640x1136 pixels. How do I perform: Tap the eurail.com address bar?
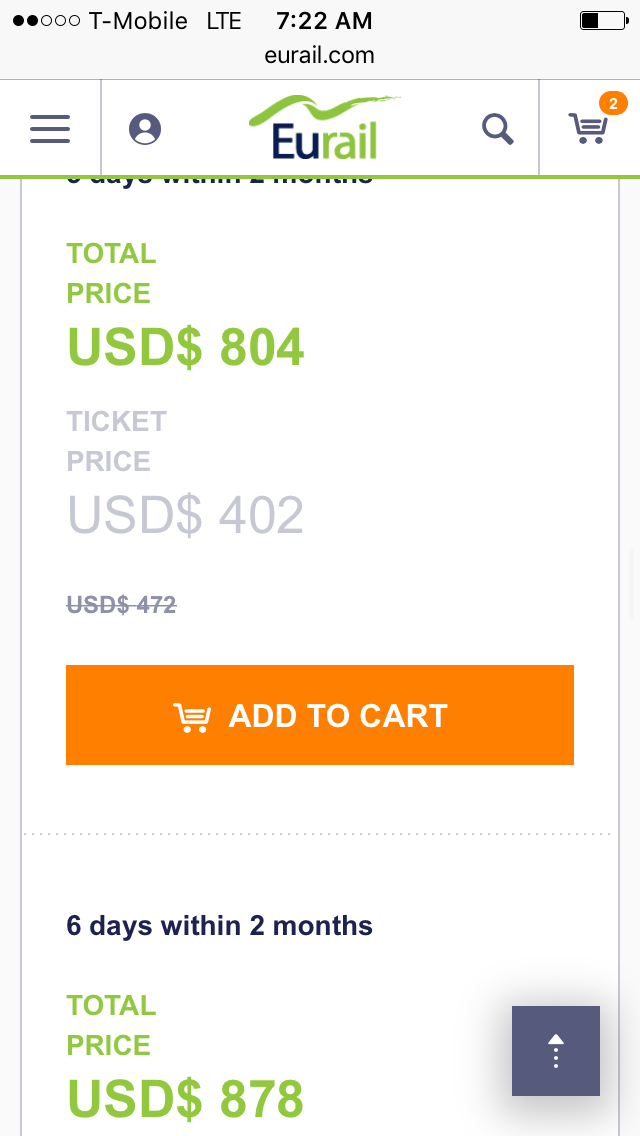[320, 56]
